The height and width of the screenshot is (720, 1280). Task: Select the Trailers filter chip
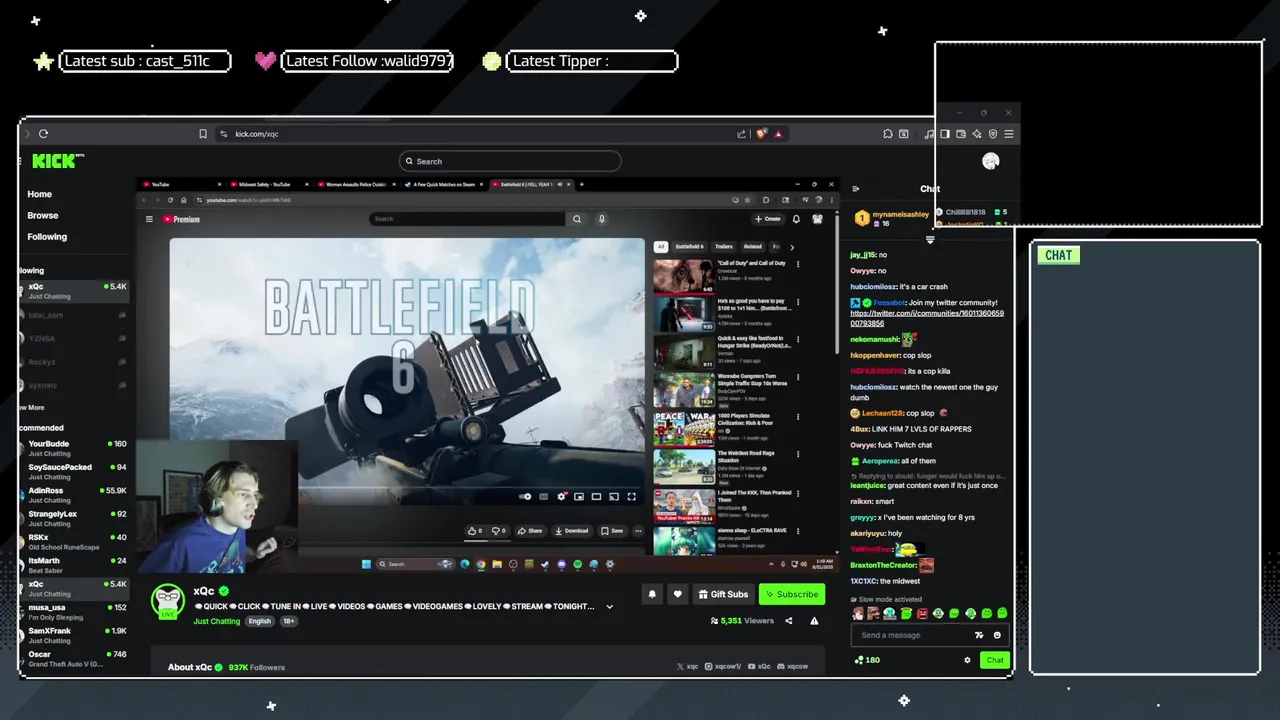pos(723,247)
